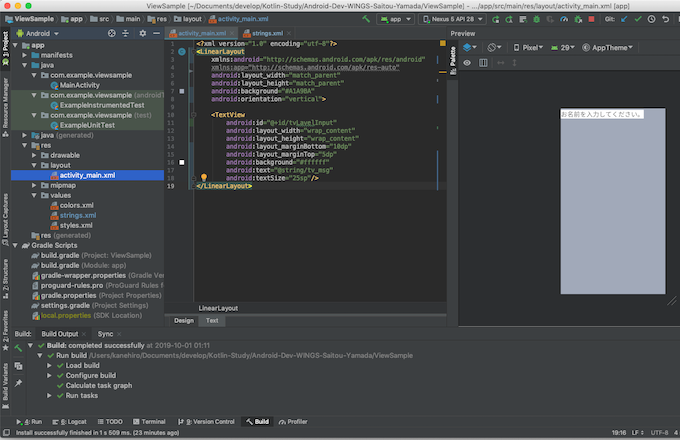Toggle the blueprint columns icon in Preview
The width and height of the screenshot is (680, 440).
[483, 63]
